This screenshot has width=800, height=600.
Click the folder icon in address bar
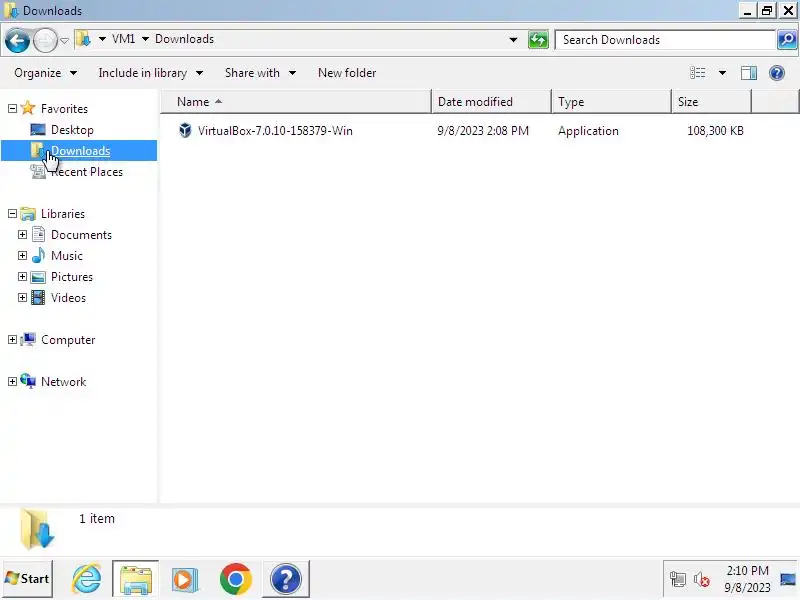tap(83, 39)
